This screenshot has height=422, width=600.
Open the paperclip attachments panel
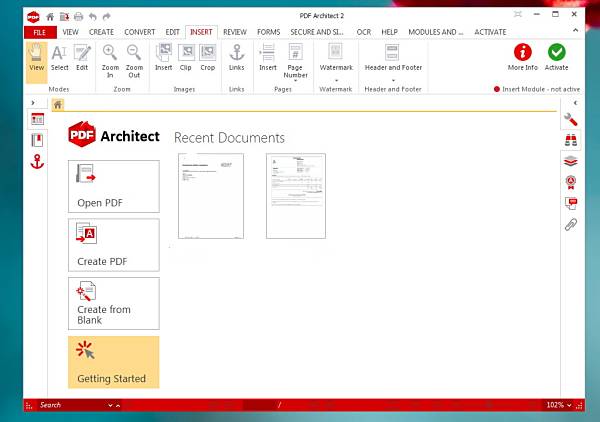[571, 224]
